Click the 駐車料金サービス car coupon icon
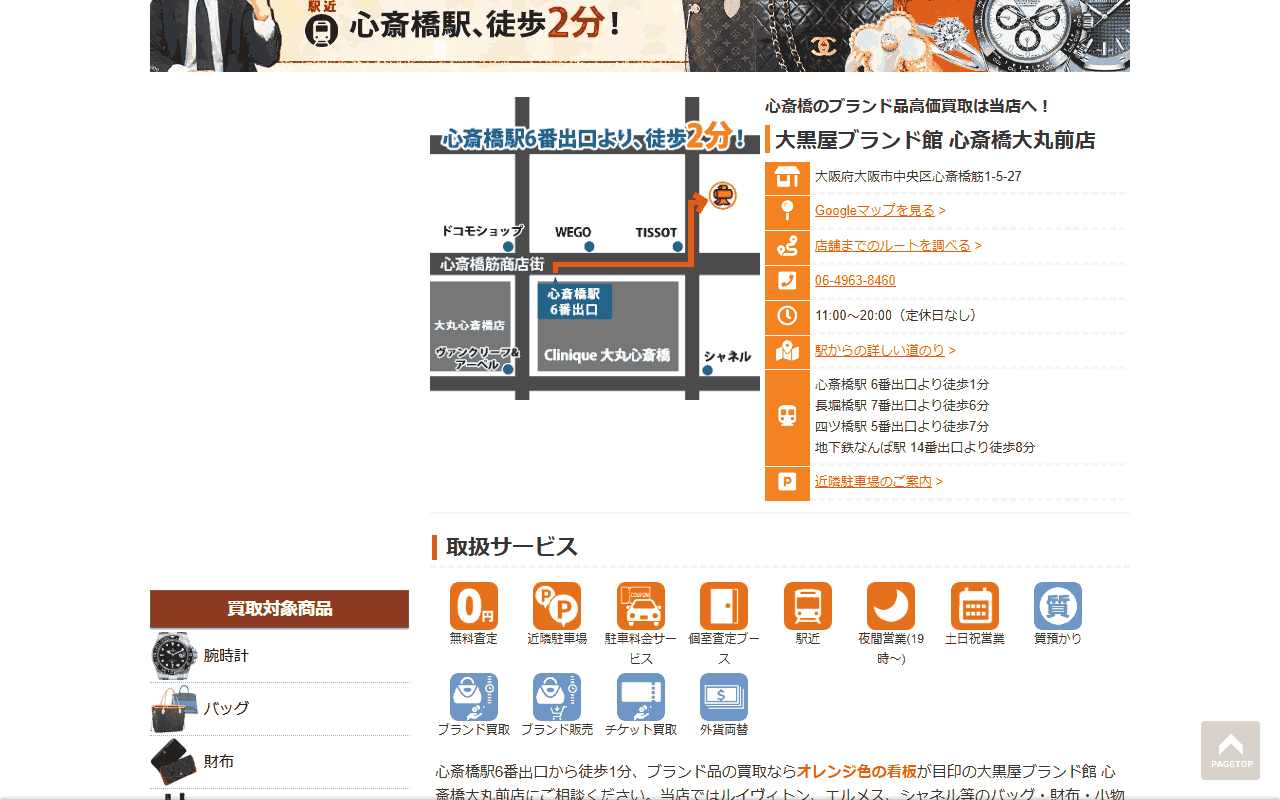The width and height of the screenshot is (1280, 800). pos(641,606)
